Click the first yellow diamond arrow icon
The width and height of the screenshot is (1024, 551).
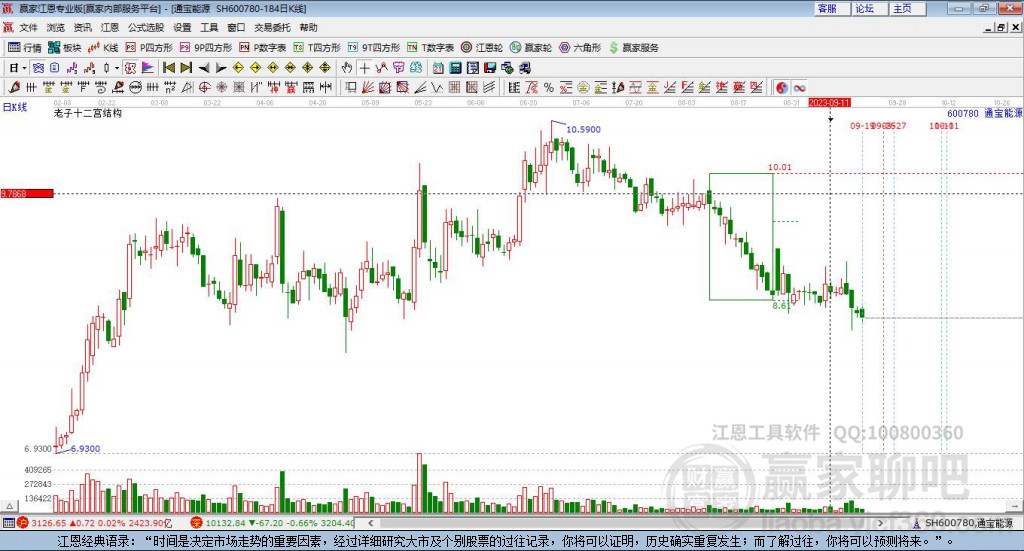[x=238, y=68]
